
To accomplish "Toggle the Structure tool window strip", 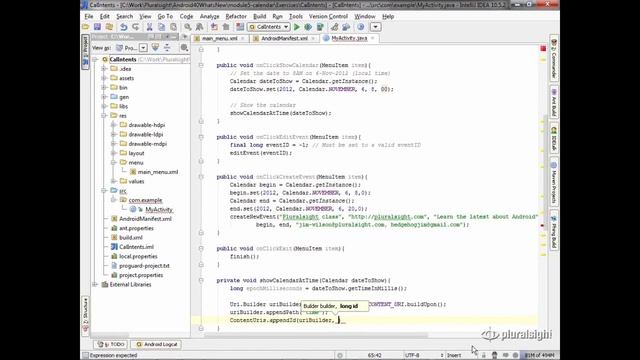I will tap(85, 315).
